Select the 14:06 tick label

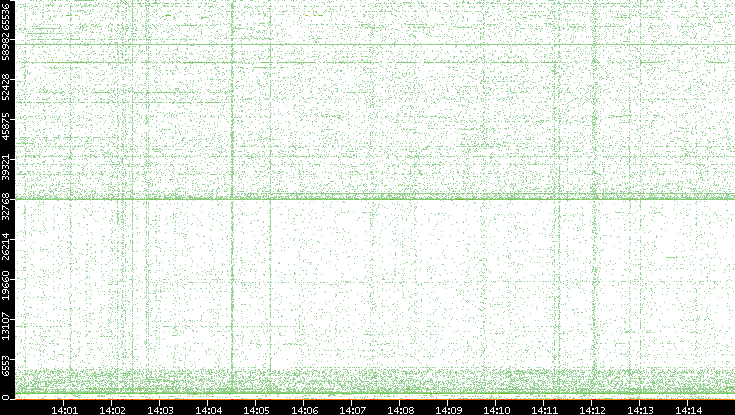pyautogui.click(x=304, y=410)
